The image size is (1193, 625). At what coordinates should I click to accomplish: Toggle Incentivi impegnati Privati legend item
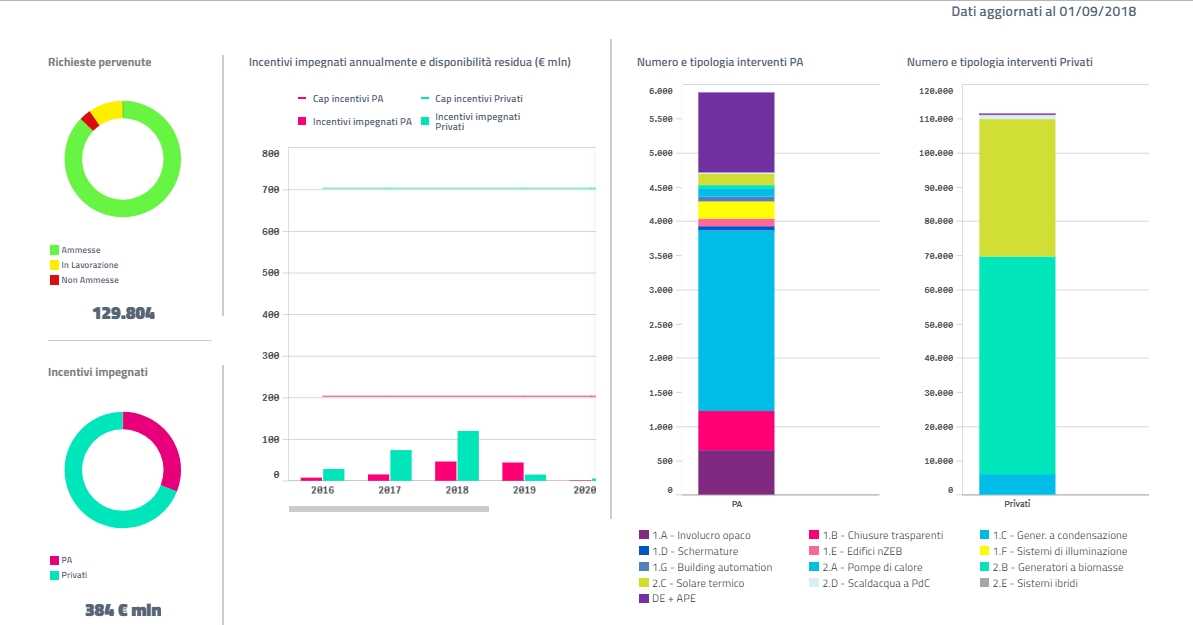[477, 122]
